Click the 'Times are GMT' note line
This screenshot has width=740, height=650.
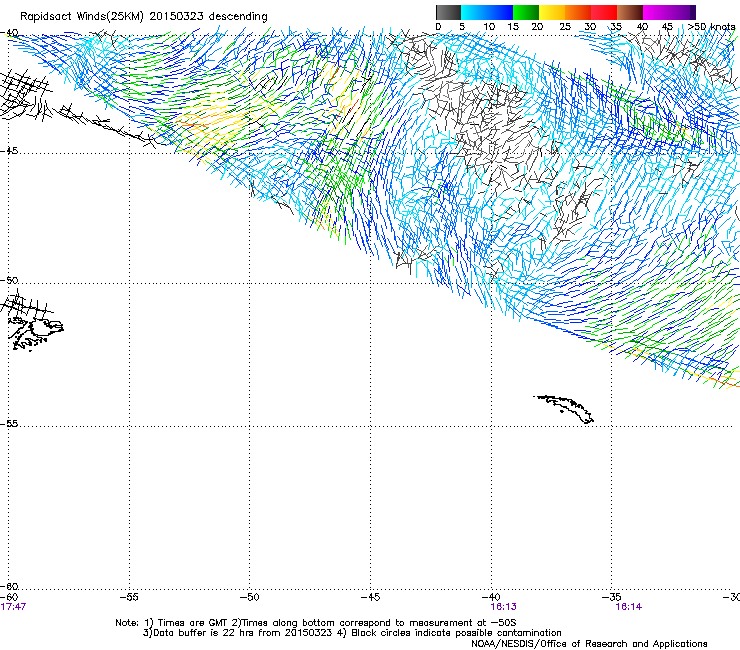click(316, 623)
